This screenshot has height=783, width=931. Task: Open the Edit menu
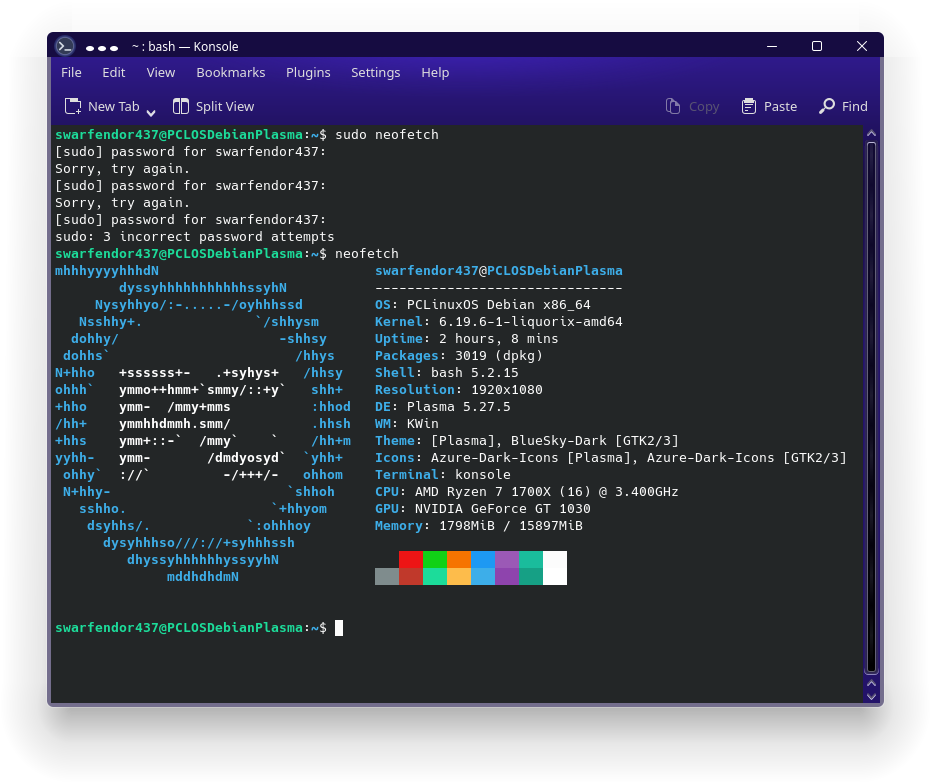coord(113,72)
